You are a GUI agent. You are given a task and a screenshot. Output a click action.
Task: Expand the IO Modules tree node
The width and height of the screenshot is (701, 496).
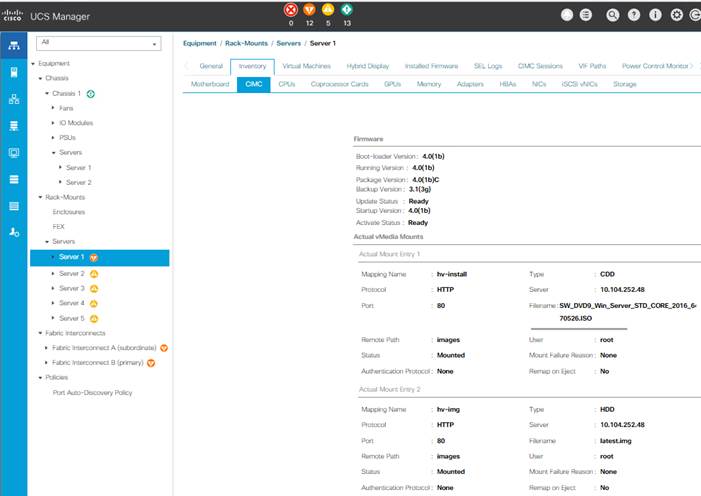coord(53,123)
